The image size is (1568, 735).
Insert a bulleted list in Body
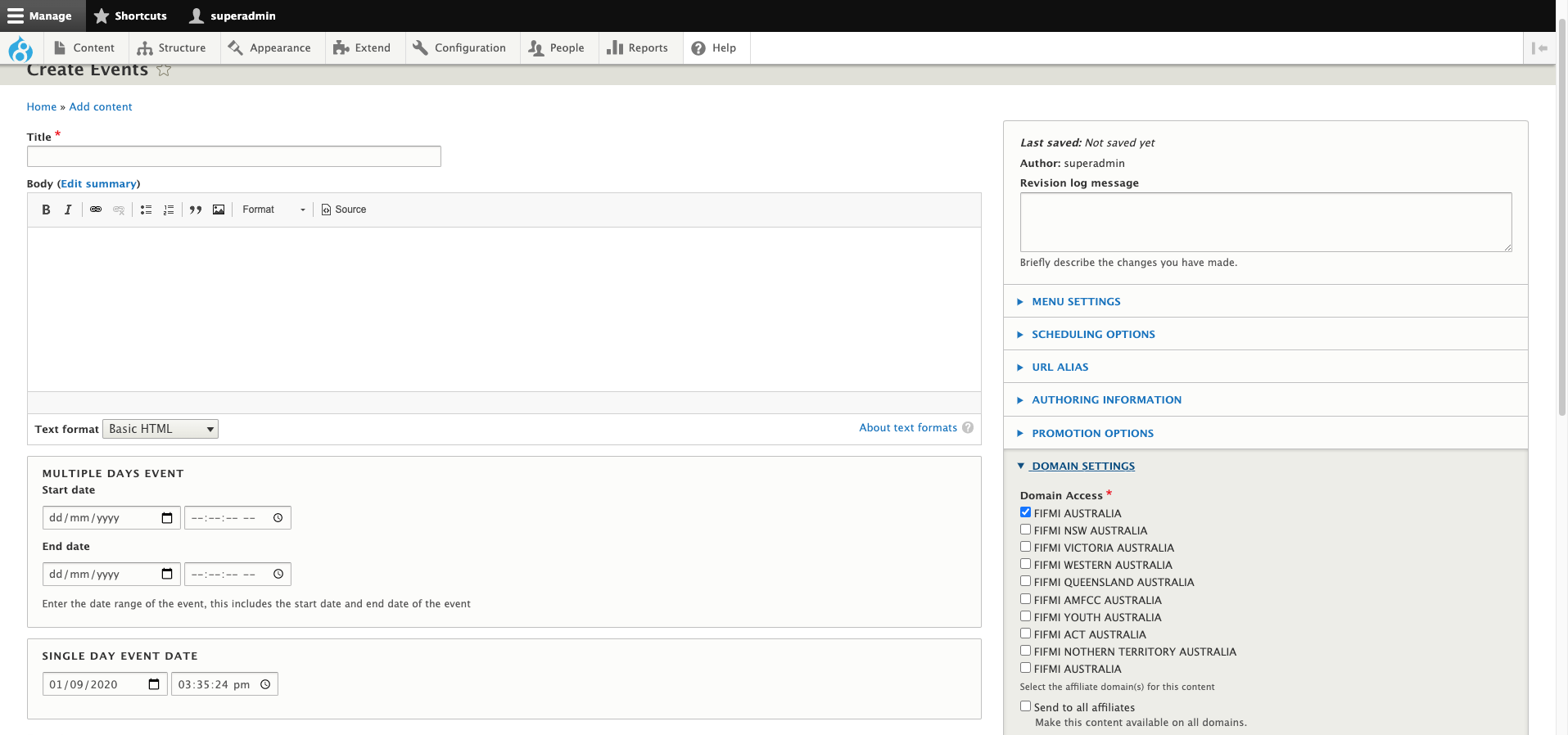[x=146, y=210]
